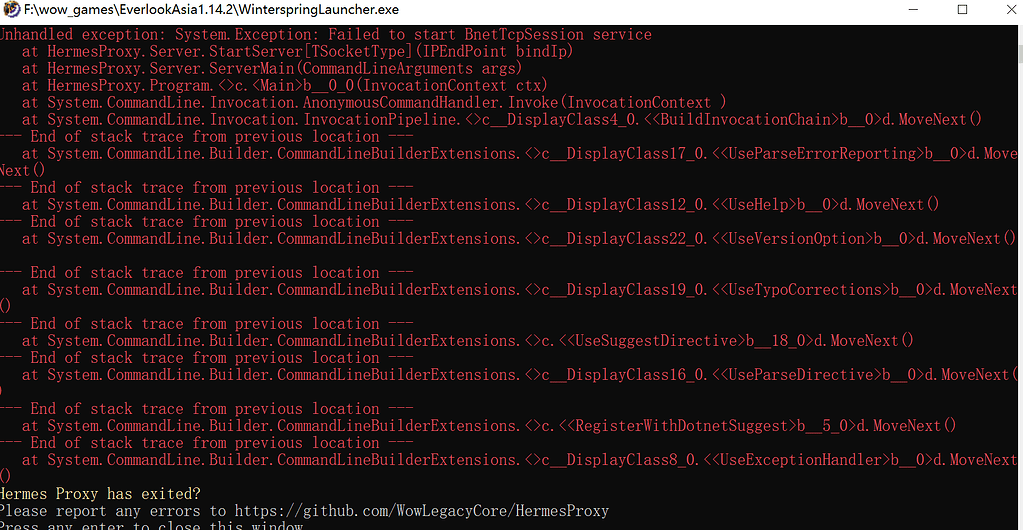The image size is (1023, 530).
Task: Click the RegisterWithDotnetSuggest stack line
Action: [489, 426]
